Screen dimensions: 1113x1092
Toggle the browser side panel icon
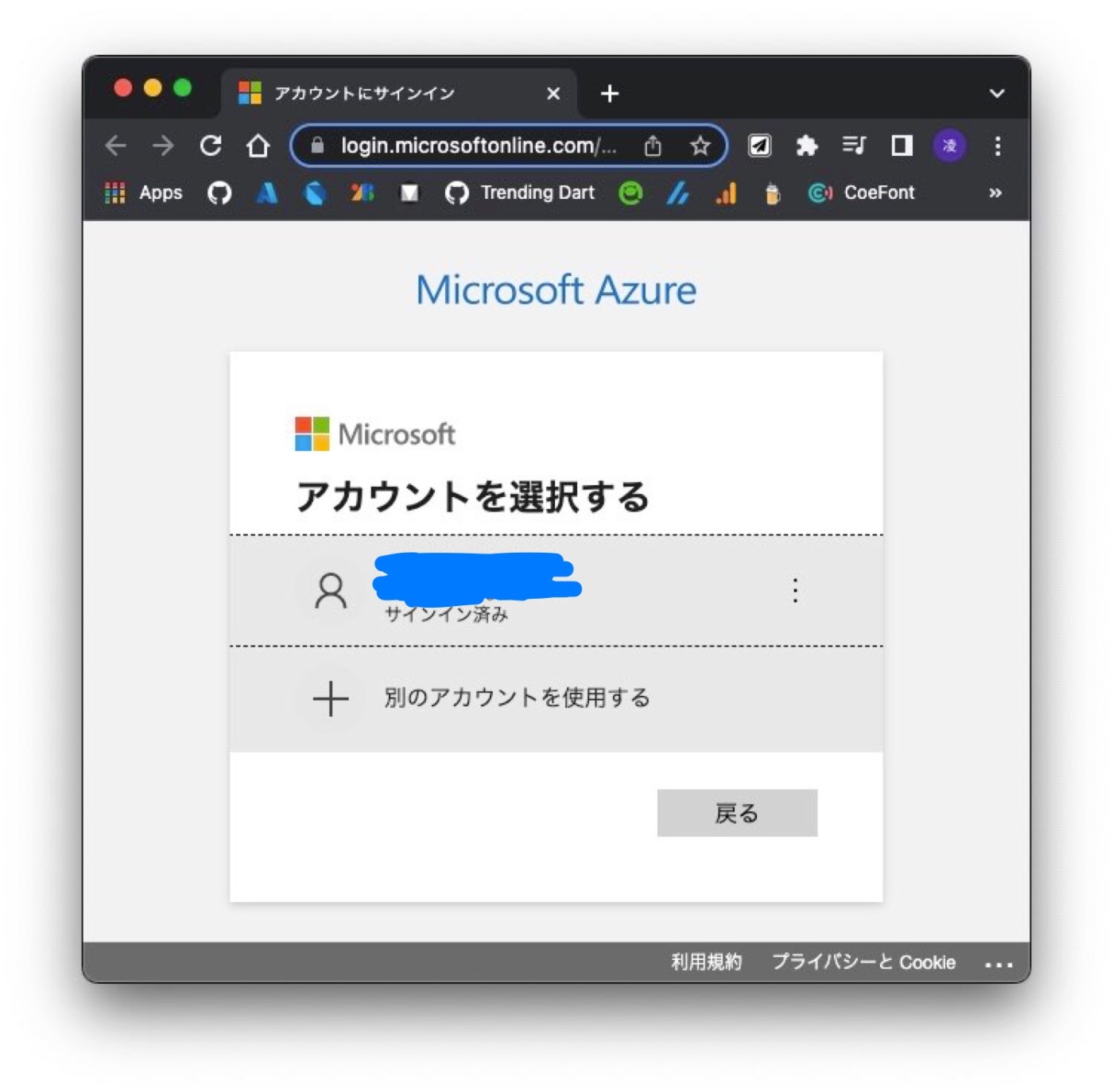tap(902, 146)
